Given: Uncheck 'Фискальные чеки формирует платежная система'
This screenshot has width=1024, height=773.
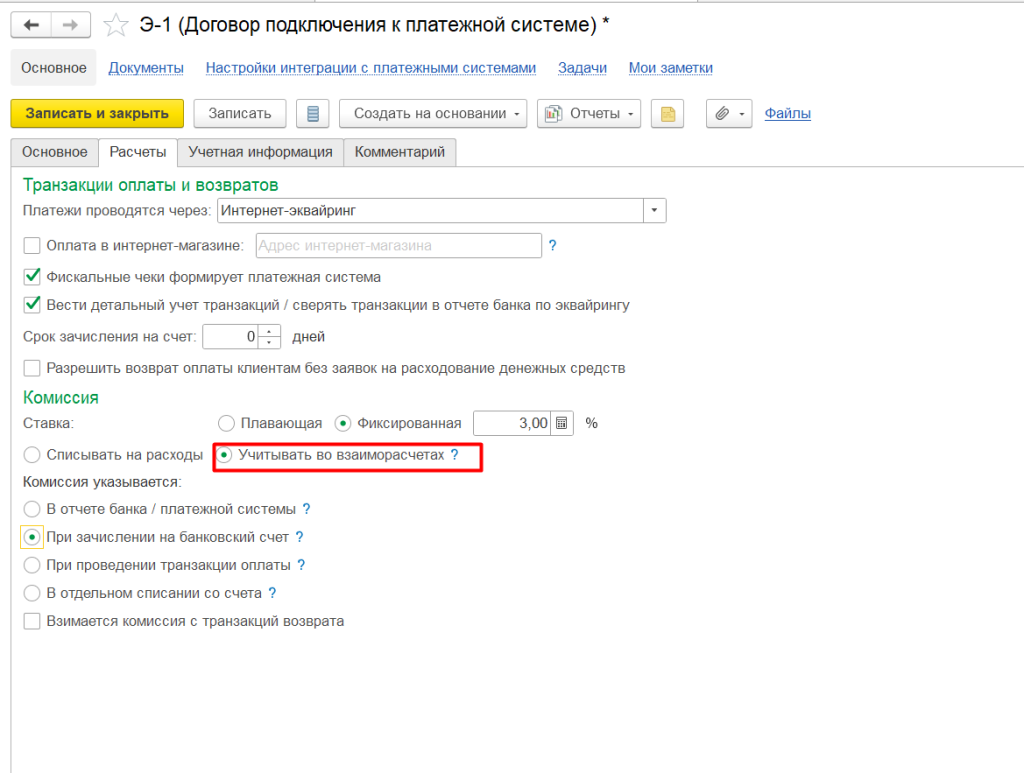Looking at the screenshot, I should point(32,277).
